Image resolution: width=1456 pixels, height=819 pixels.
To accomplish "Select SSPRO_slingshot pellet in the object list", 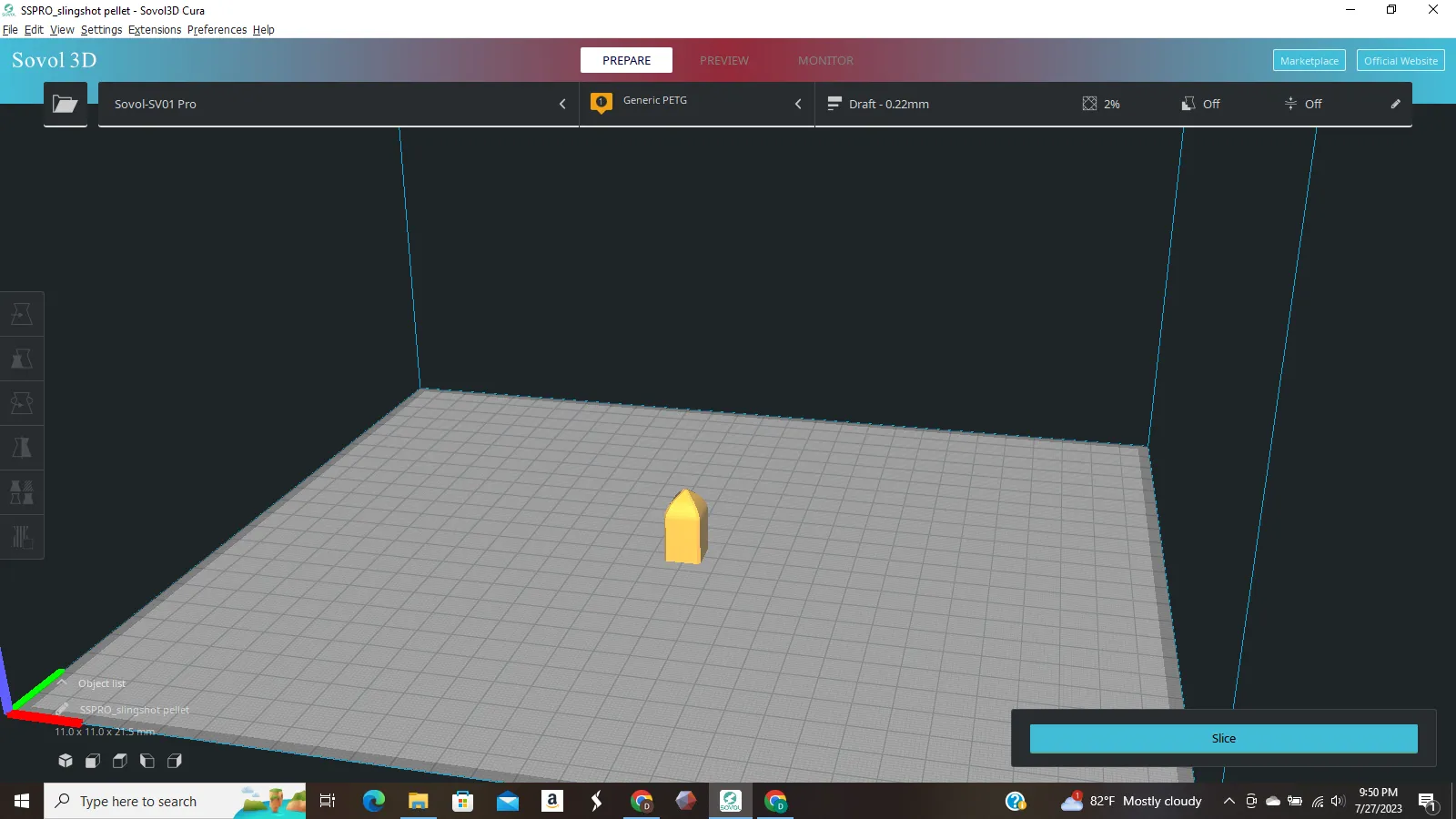I will 134,710.
